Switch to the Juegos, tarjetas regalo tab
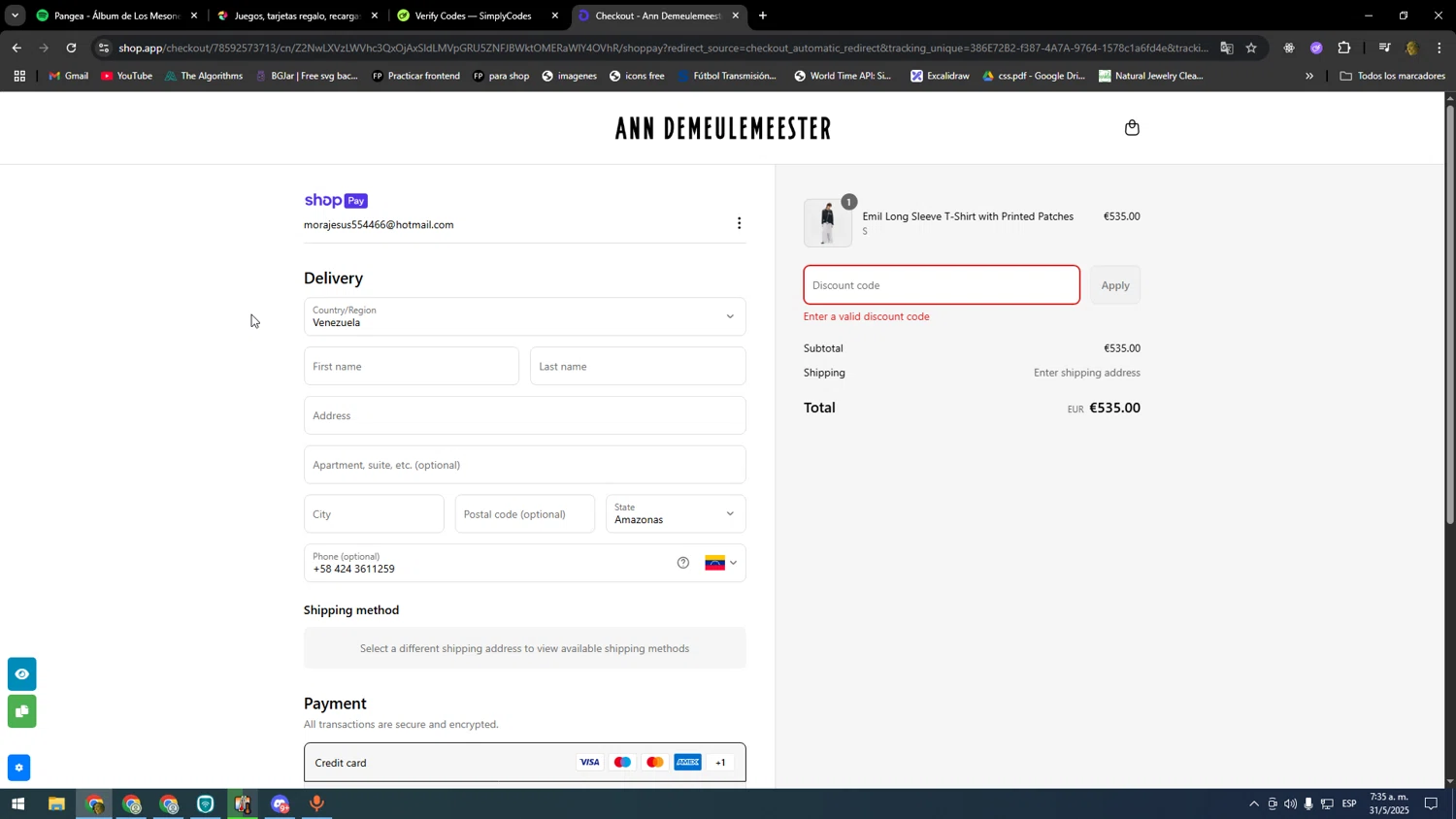Viewport: 1456px width, 819px height. 296,16
